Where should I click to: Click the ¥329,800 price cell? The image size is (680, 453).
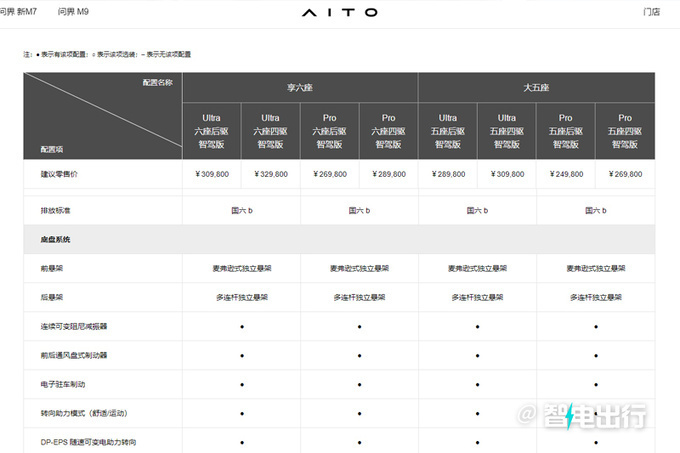(x=271, y=174)
